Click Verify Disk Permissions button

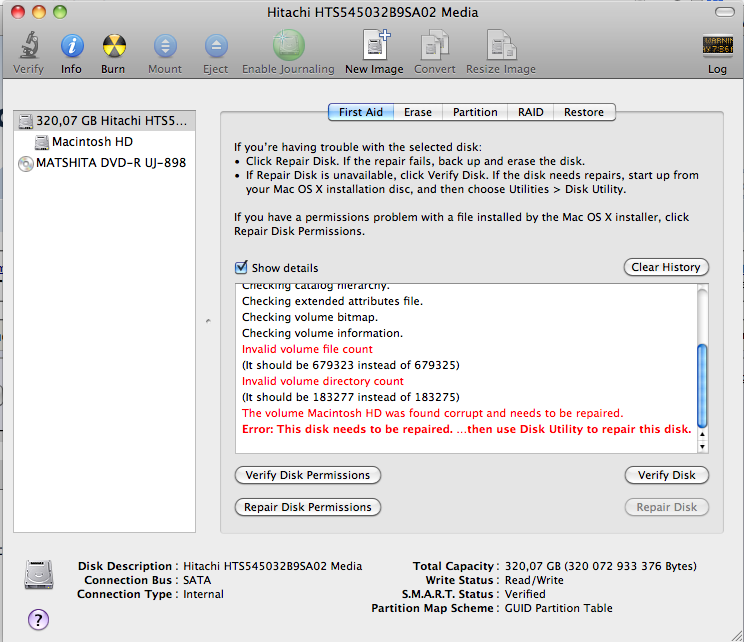pos(307,475)
